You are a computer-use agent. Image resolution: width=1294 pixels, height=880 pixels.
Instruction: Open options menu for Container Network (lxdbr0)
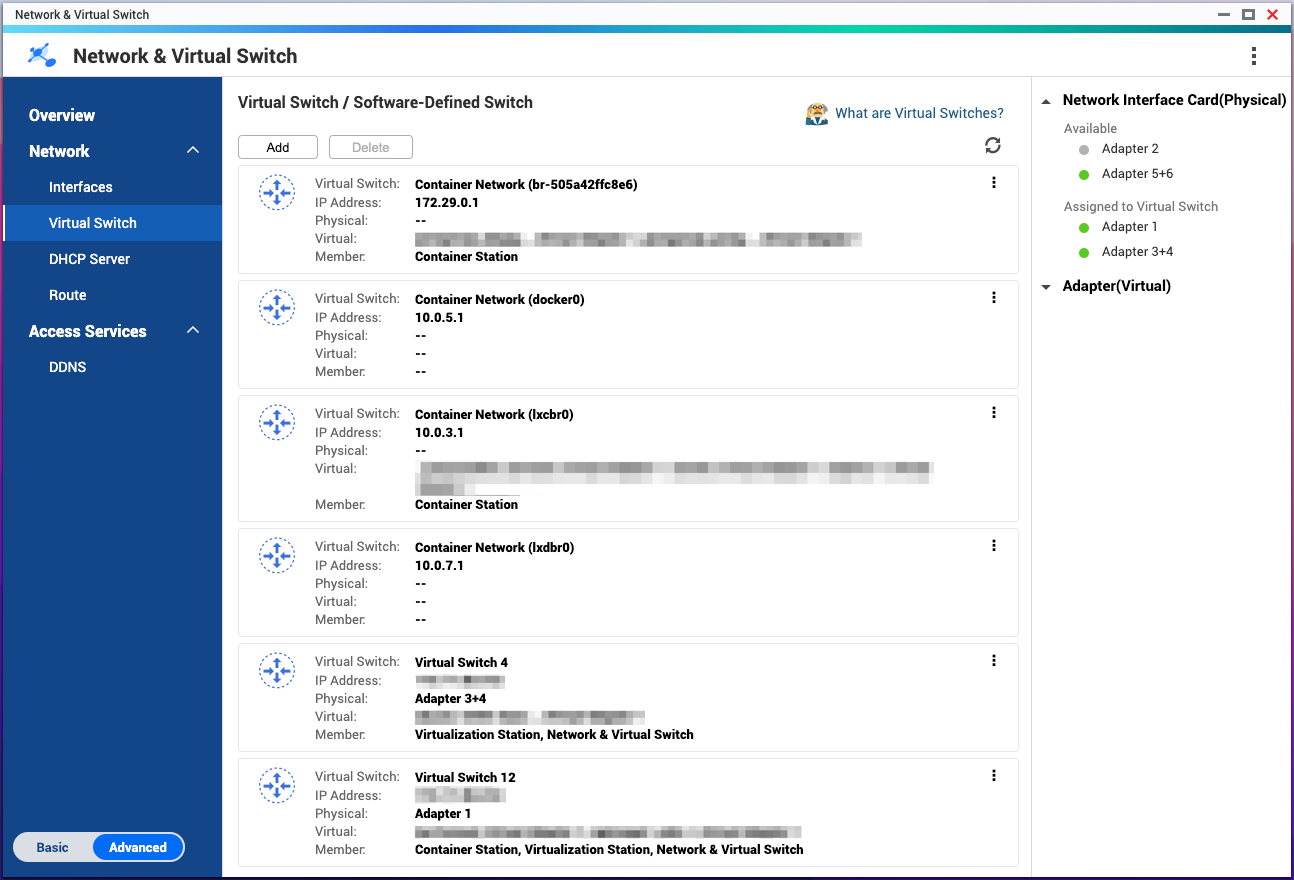[x=993, y=546]
